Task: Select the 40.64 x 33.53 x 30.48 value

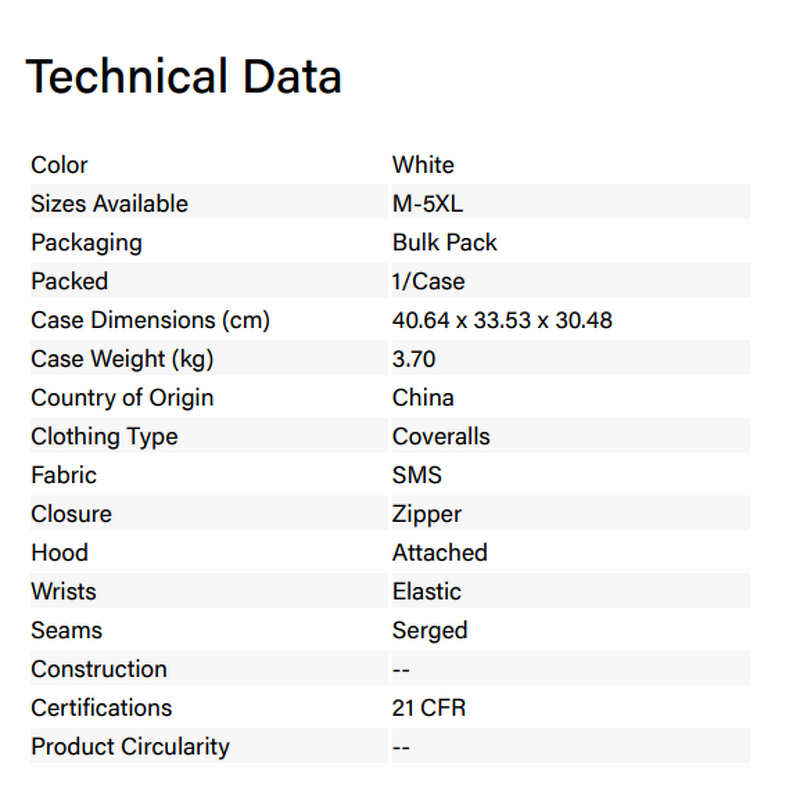Action: point(502,320)
